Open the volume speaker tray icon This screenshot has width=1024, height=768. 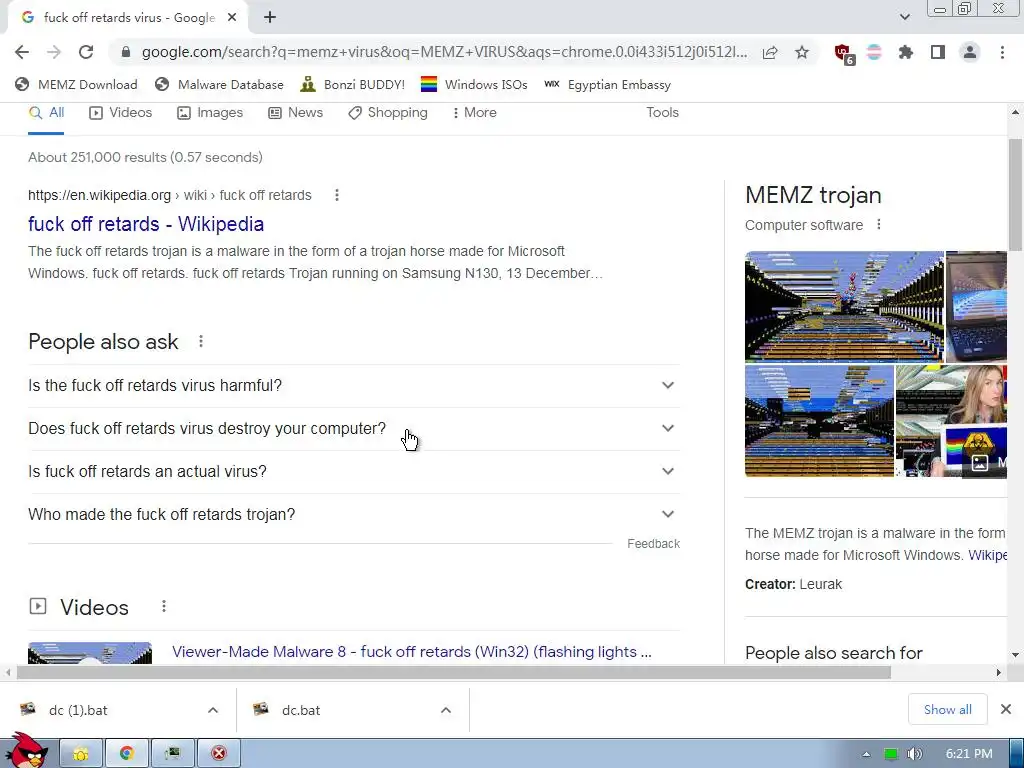915,754
